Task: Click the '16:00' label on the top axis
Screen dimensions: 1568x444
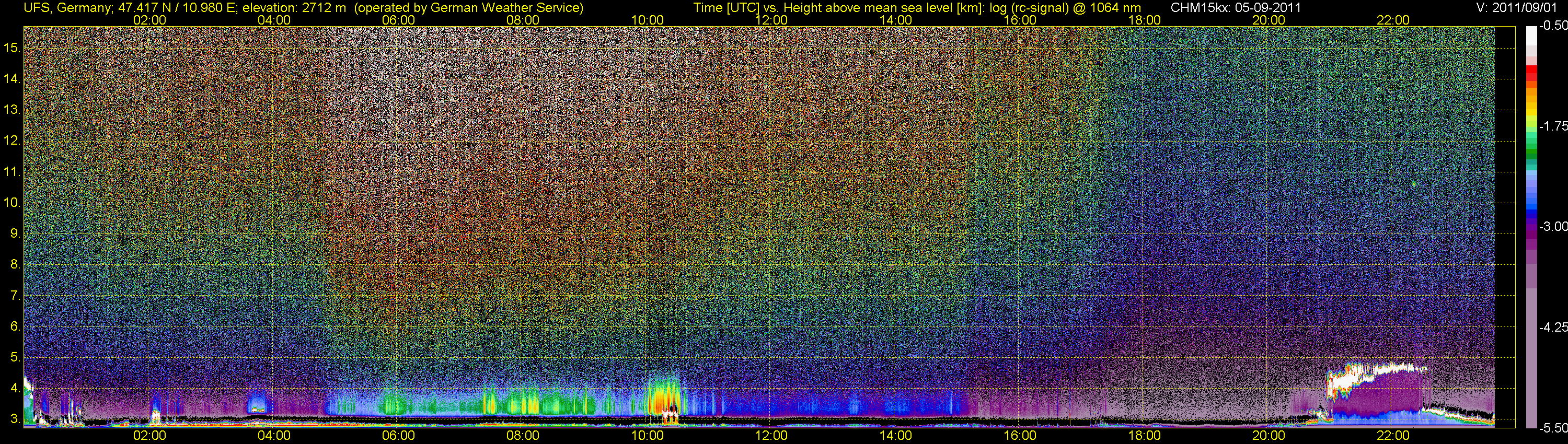Action: point(1020,20)
